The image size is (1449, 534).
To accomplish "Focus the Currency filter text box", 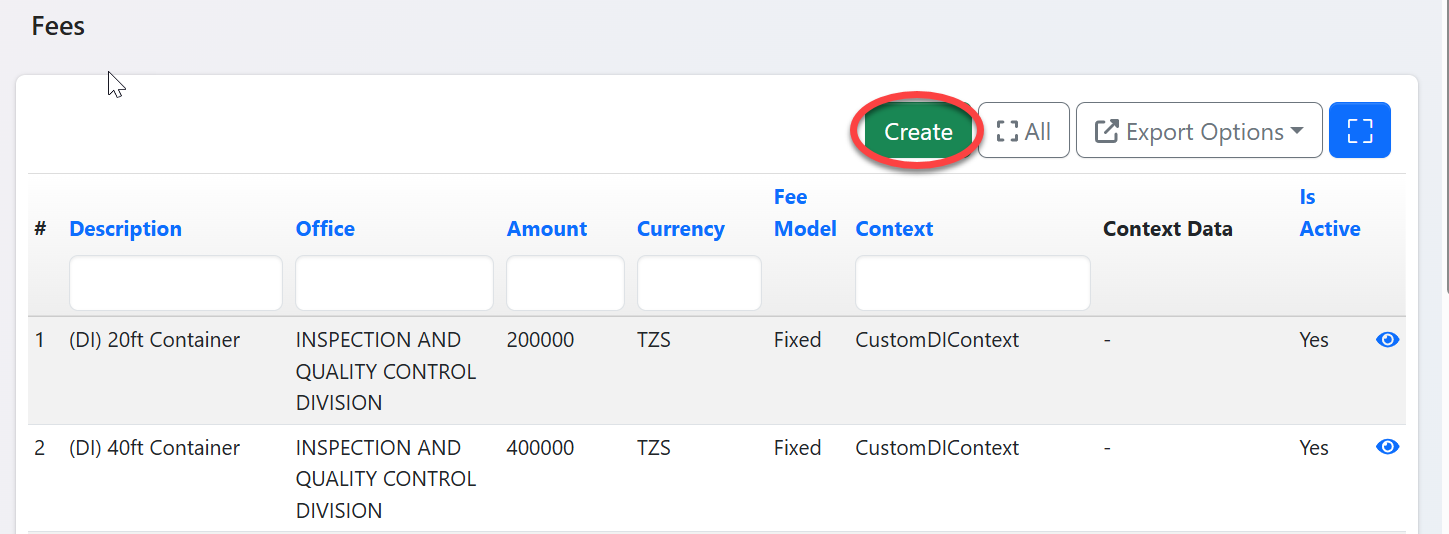I will pyautogui.click(x=699, y=283).
